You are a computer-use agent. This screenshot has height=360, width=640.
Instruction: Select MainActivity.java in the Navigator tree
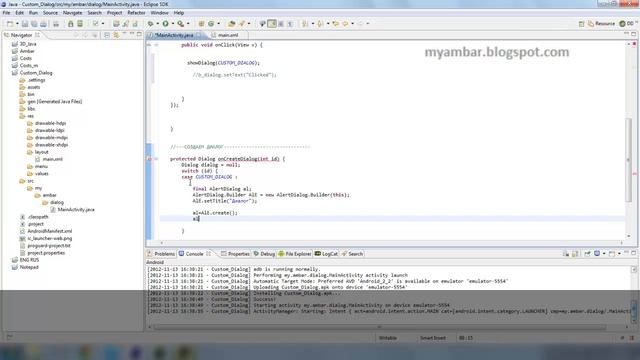point(76,210)
